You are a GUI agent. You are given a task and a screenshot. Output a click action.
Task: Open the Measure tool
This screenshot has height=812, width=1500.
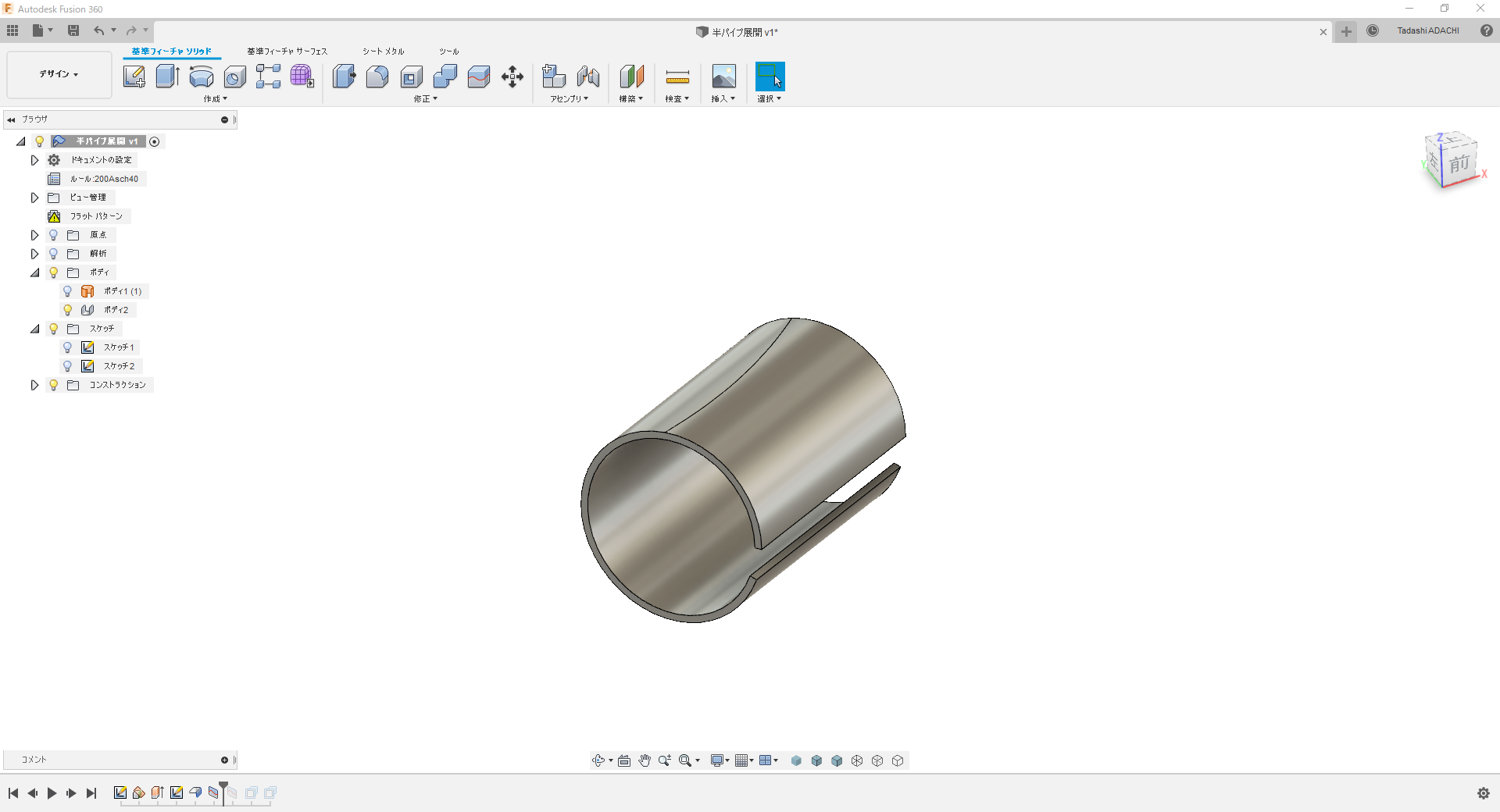(x=677, y=77)
